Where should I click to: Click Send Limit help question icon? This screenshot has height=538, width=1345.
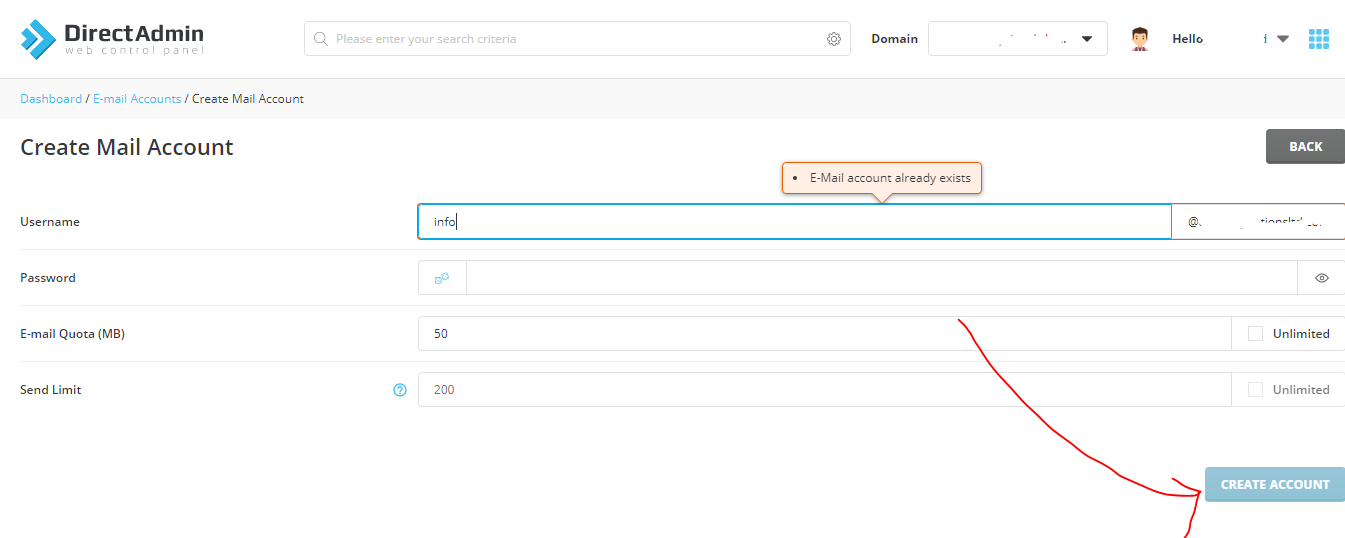coord(400,390)
